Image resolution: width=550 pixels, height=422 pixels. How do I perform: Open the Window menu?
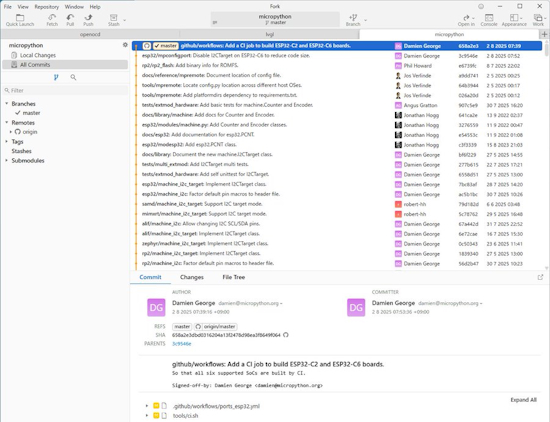pos(74,7)
